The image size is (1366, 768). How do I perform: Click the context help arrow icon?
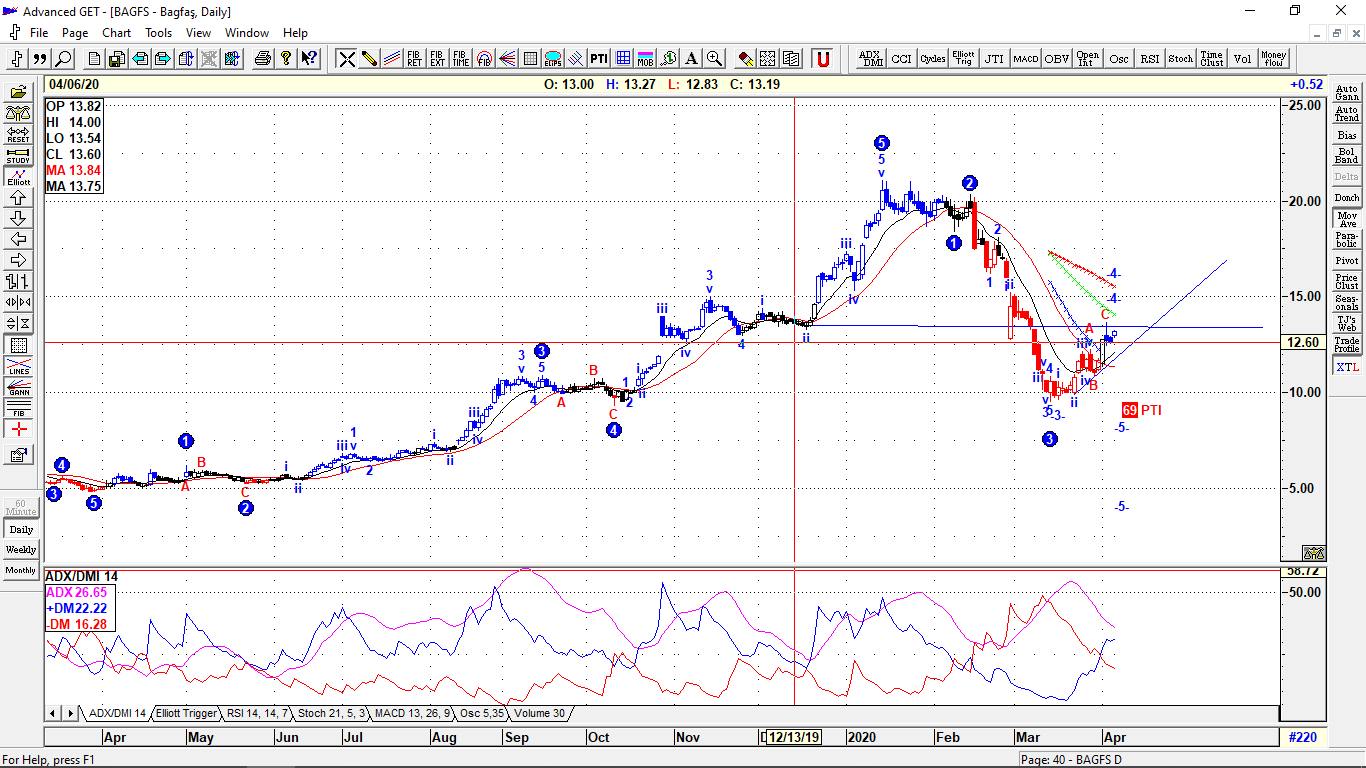click(x=309, y=59)
